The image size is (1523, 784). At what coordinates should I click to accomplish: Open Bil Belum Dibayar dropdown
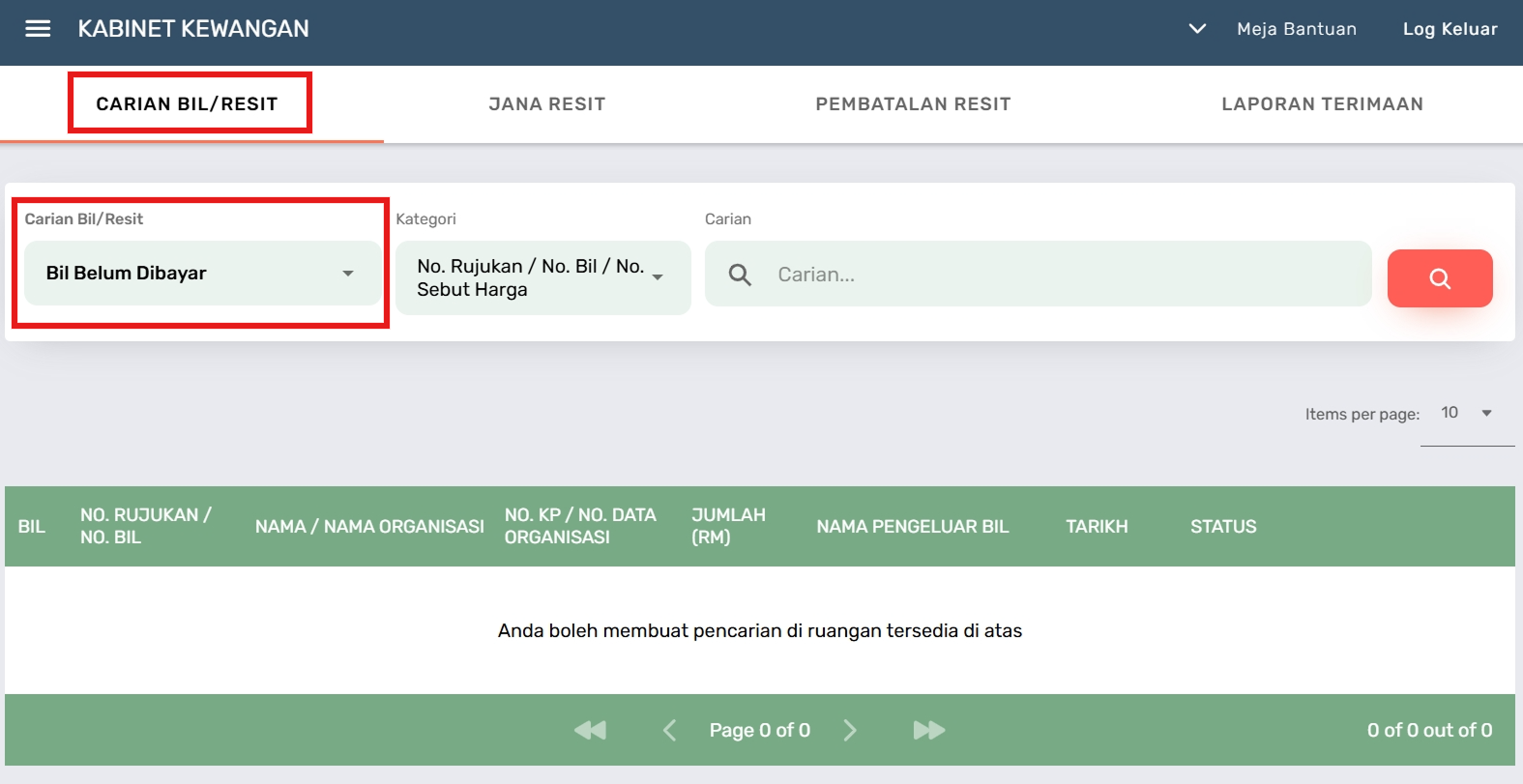(x=202, y=273)
